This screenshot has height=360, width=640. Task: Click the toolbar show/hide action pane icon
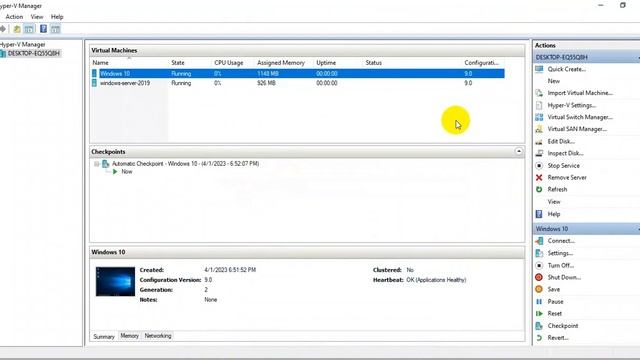tap(56, 29)
